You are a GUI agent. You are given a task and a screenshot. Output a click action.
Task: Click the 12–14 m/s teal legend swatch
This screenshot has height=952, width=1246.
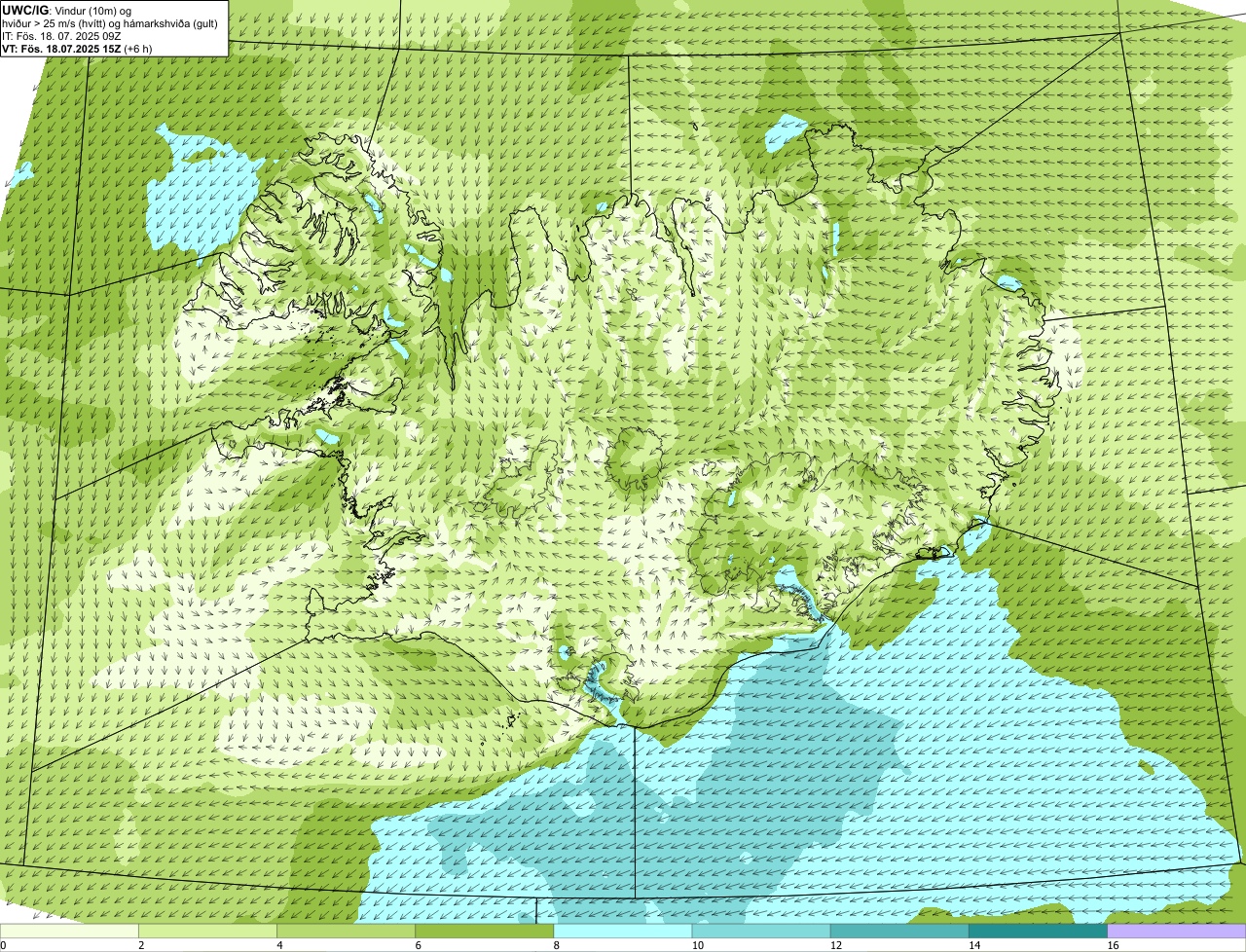(x=899, y=932)
